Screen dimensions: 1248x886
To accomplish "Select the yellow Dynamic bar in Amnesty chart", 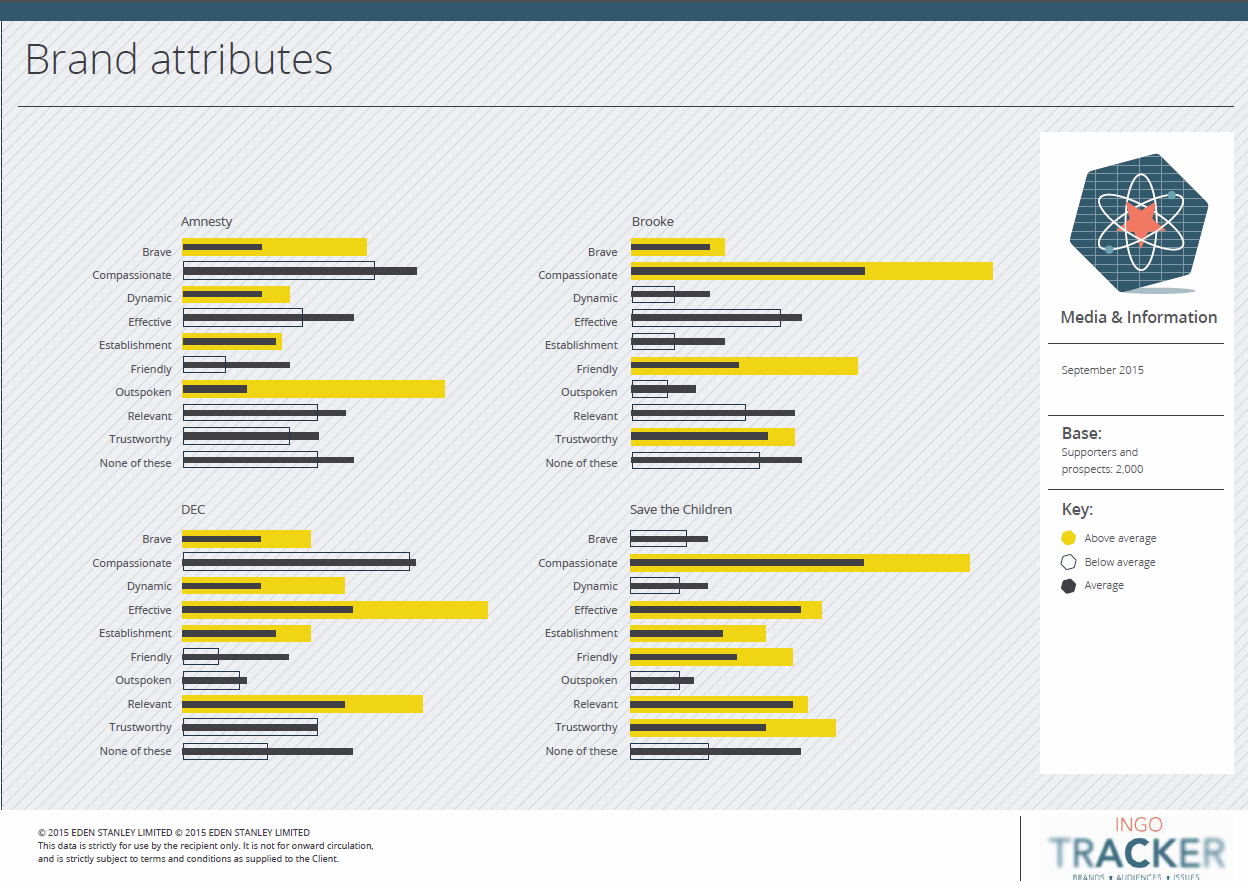I will (x=236, y=294).
